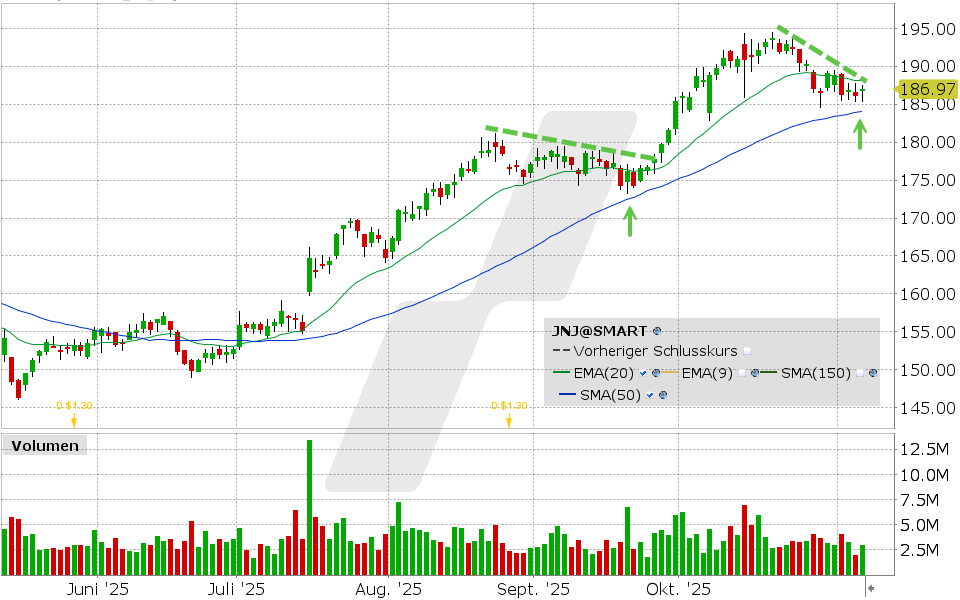Click the left scroll arrow below the volume pane

(x=871, y=588)
